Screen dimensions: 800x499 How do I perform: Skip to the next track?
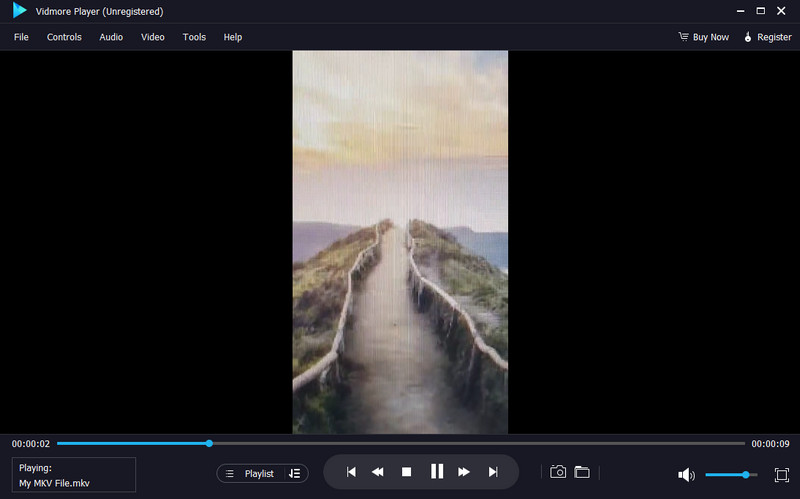point(493,472)
